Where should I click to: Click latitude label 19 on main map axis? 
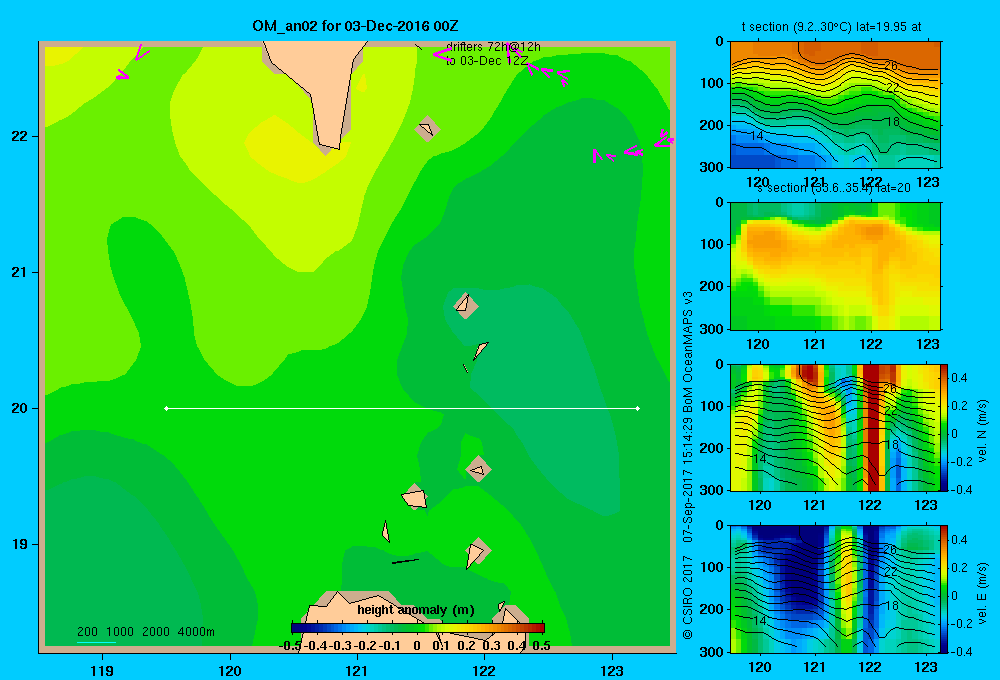pyautogui.click(x=20, y=544)
